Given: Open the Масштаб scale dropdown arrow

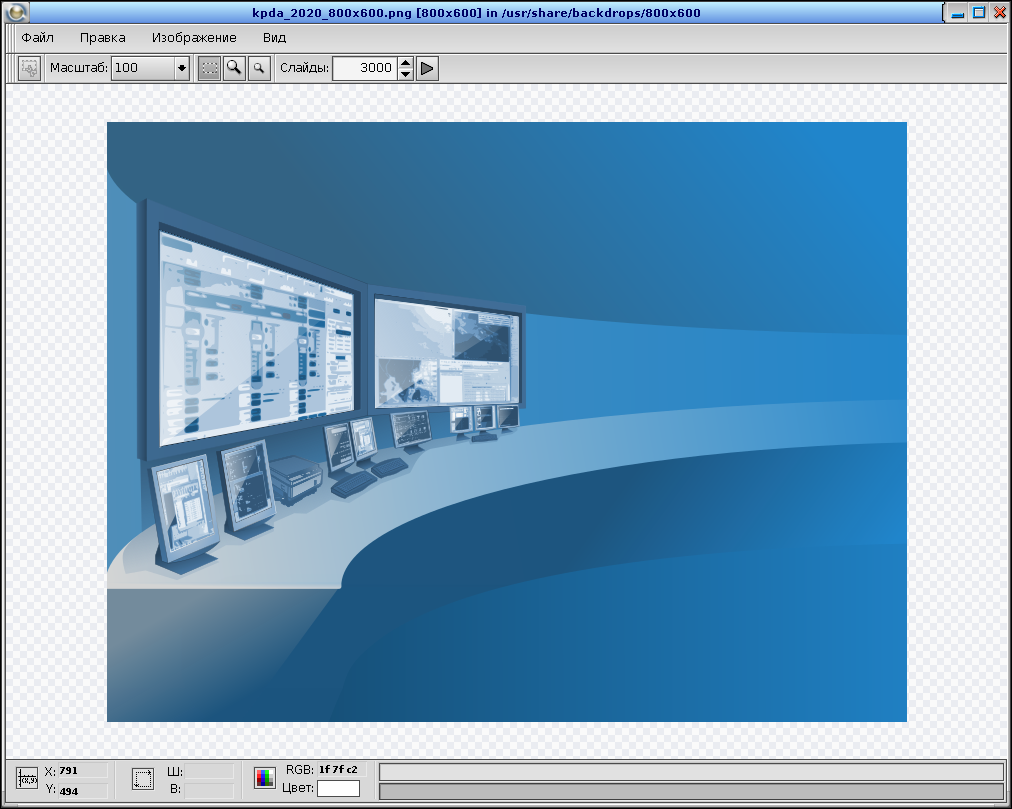Looking at the screenshot, I should pos(181,68).
